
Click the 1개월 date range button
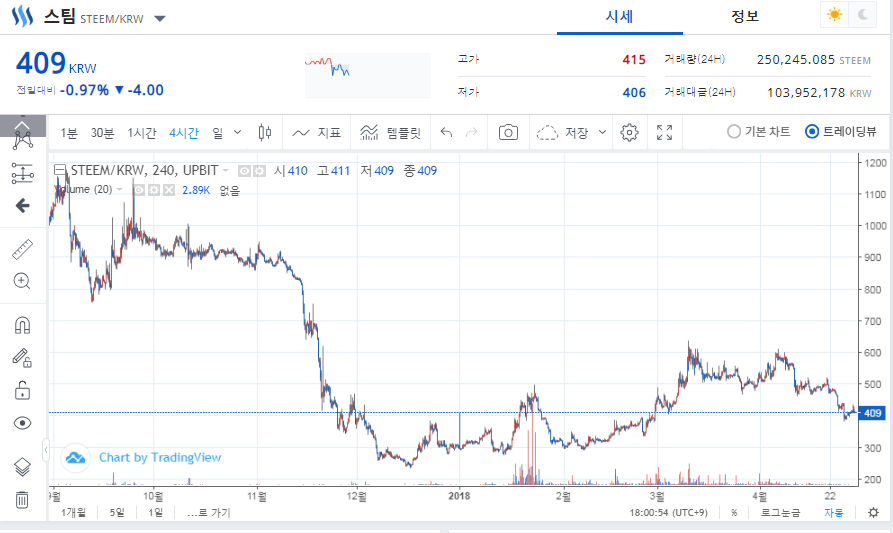tap(74, 513)
